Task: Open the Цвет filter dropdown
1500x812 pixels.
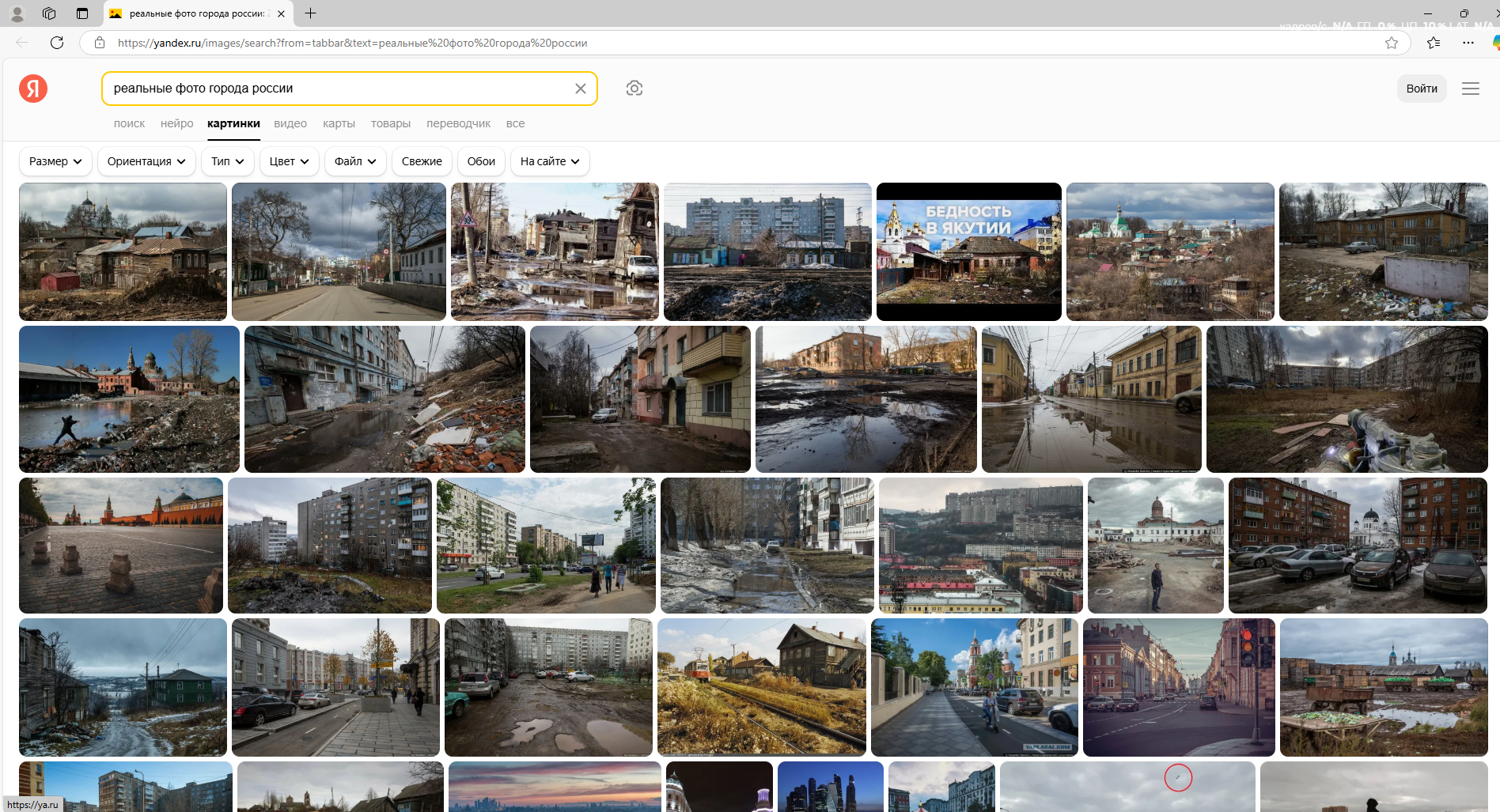Action: pyautogui.click(x=289, y=161)
